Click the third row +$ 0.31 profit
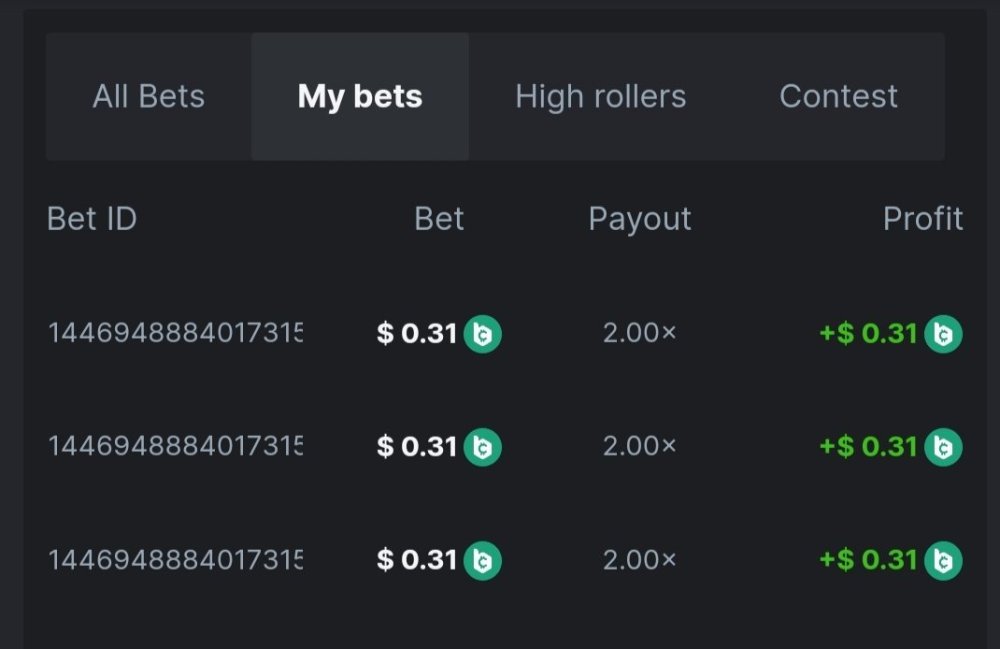 [x=868, y=560]
